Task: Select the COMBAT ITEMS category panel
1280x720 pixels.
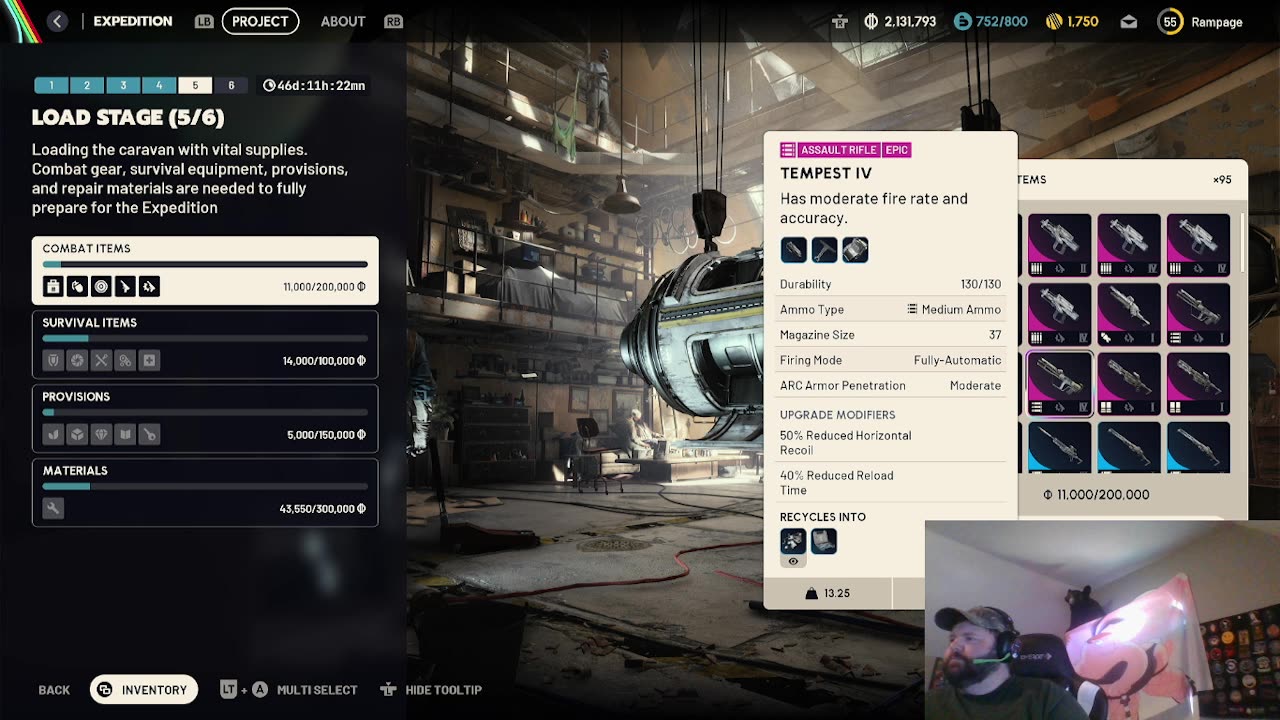Action: (x=205, y=270)
